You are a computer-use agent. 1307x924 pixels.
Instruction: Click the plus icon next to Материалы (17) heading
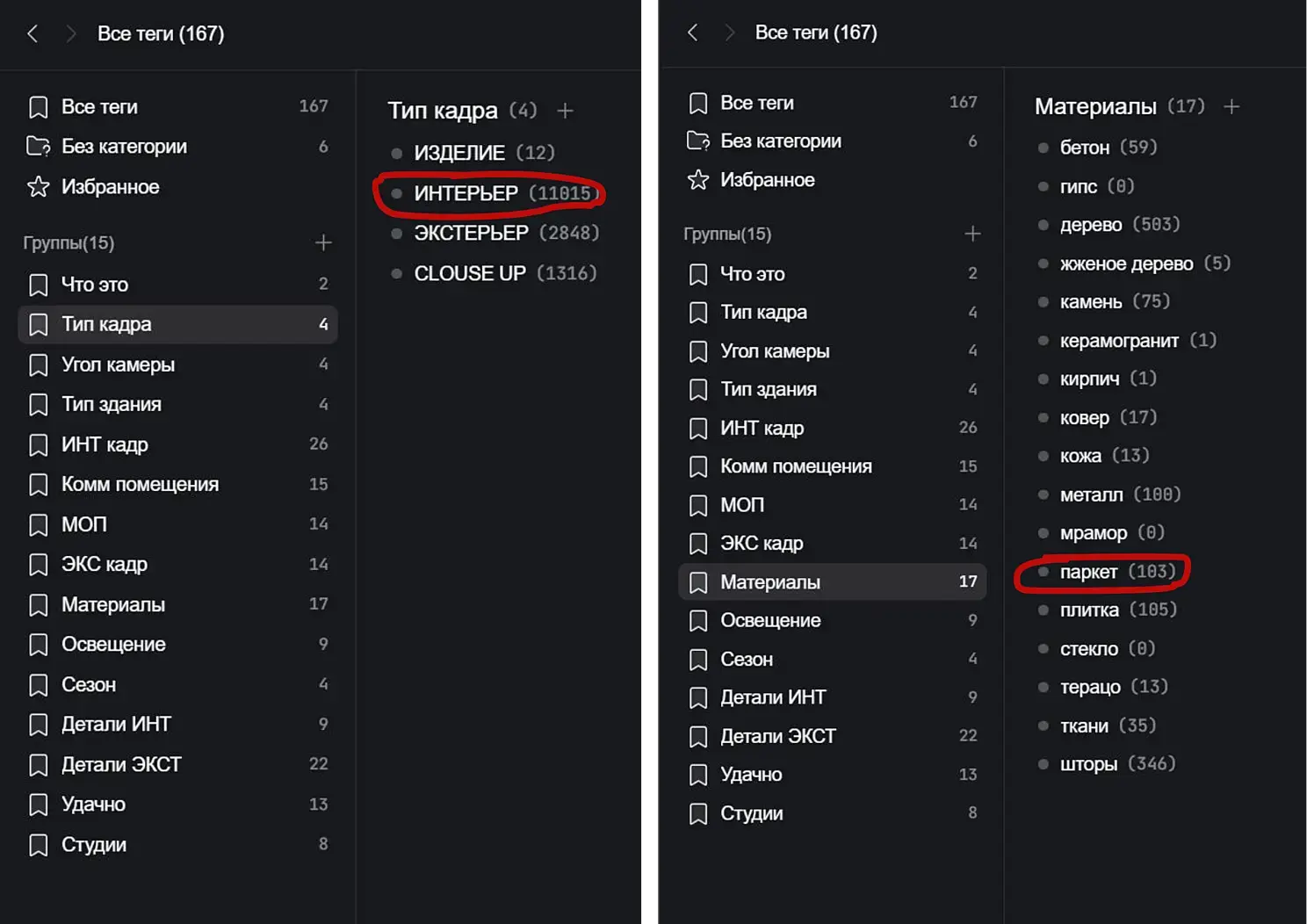click(1231, 106)
